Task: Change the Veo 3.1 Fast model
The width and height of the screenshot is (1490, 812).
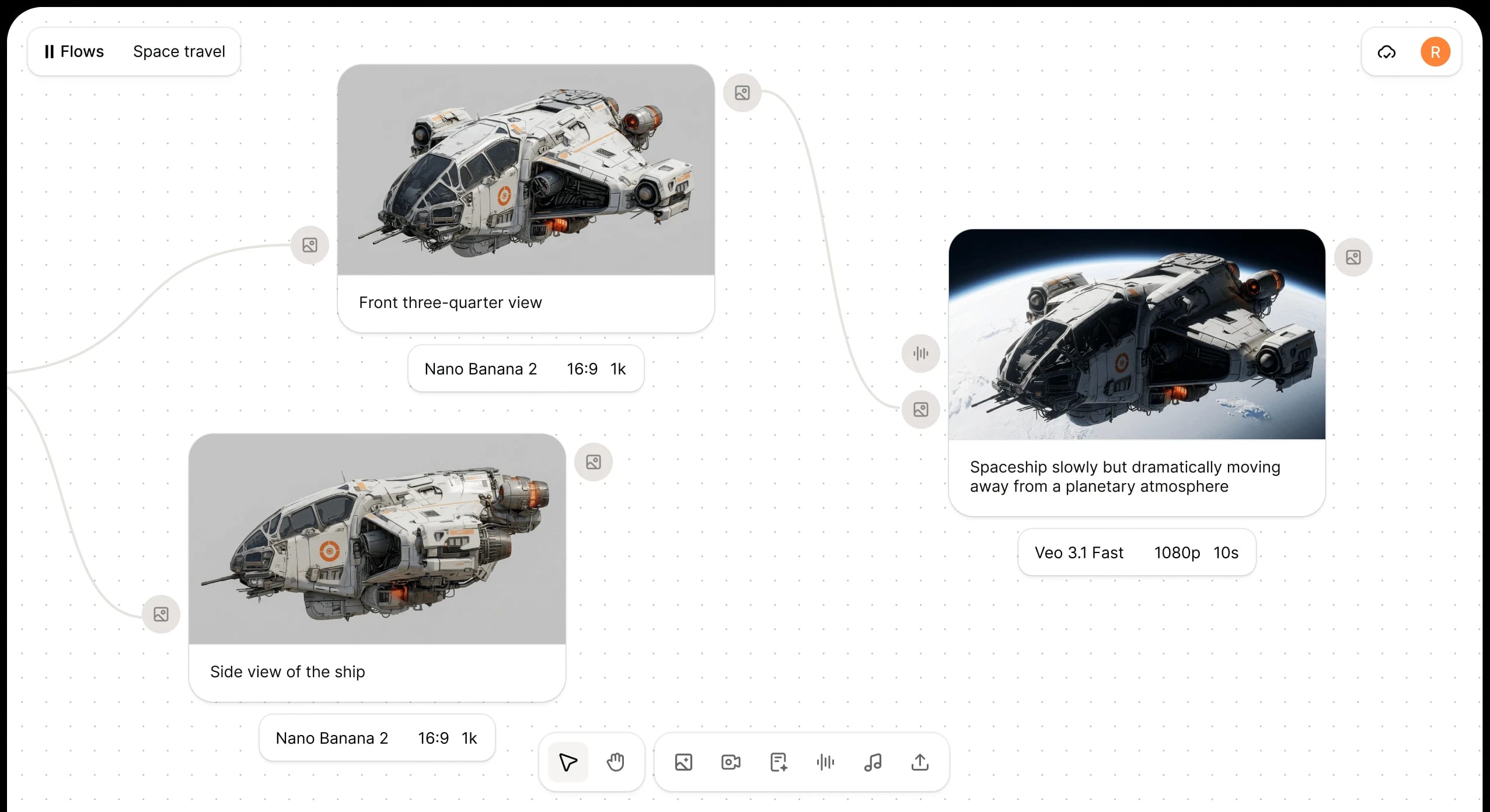Action: 1079,552
